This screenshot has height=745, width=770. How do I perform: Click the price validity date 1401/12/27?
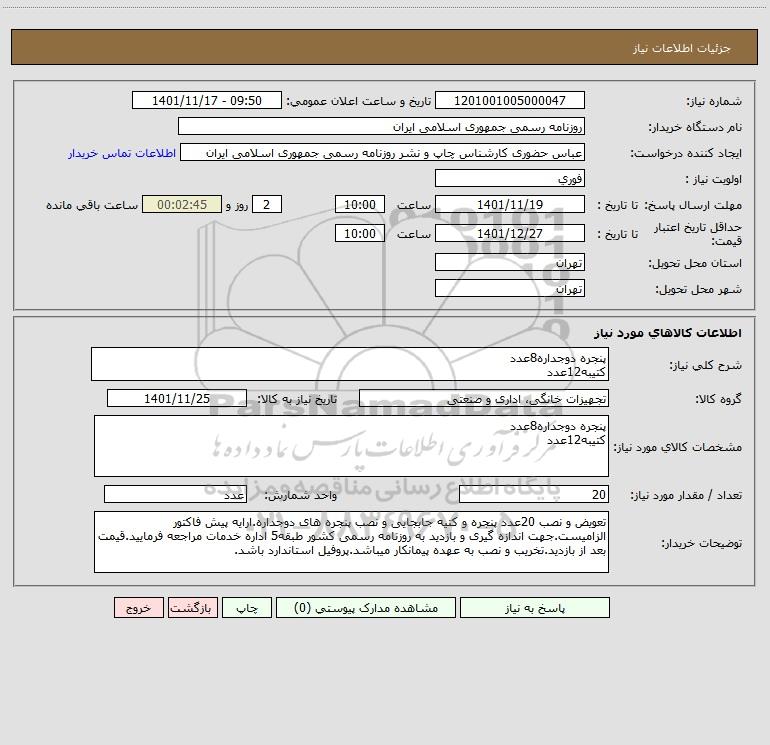(x=510, y=233)
